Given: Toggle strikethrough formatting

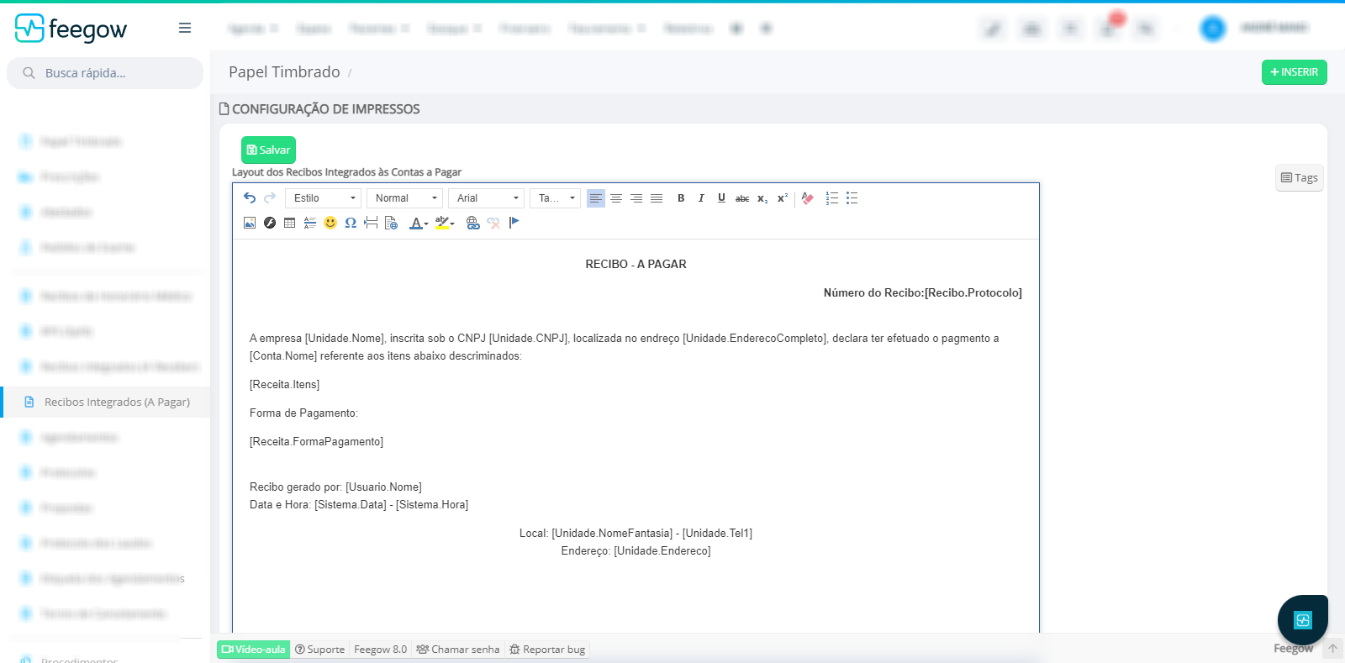Looking at the screenshot, I should coord(742,198).
